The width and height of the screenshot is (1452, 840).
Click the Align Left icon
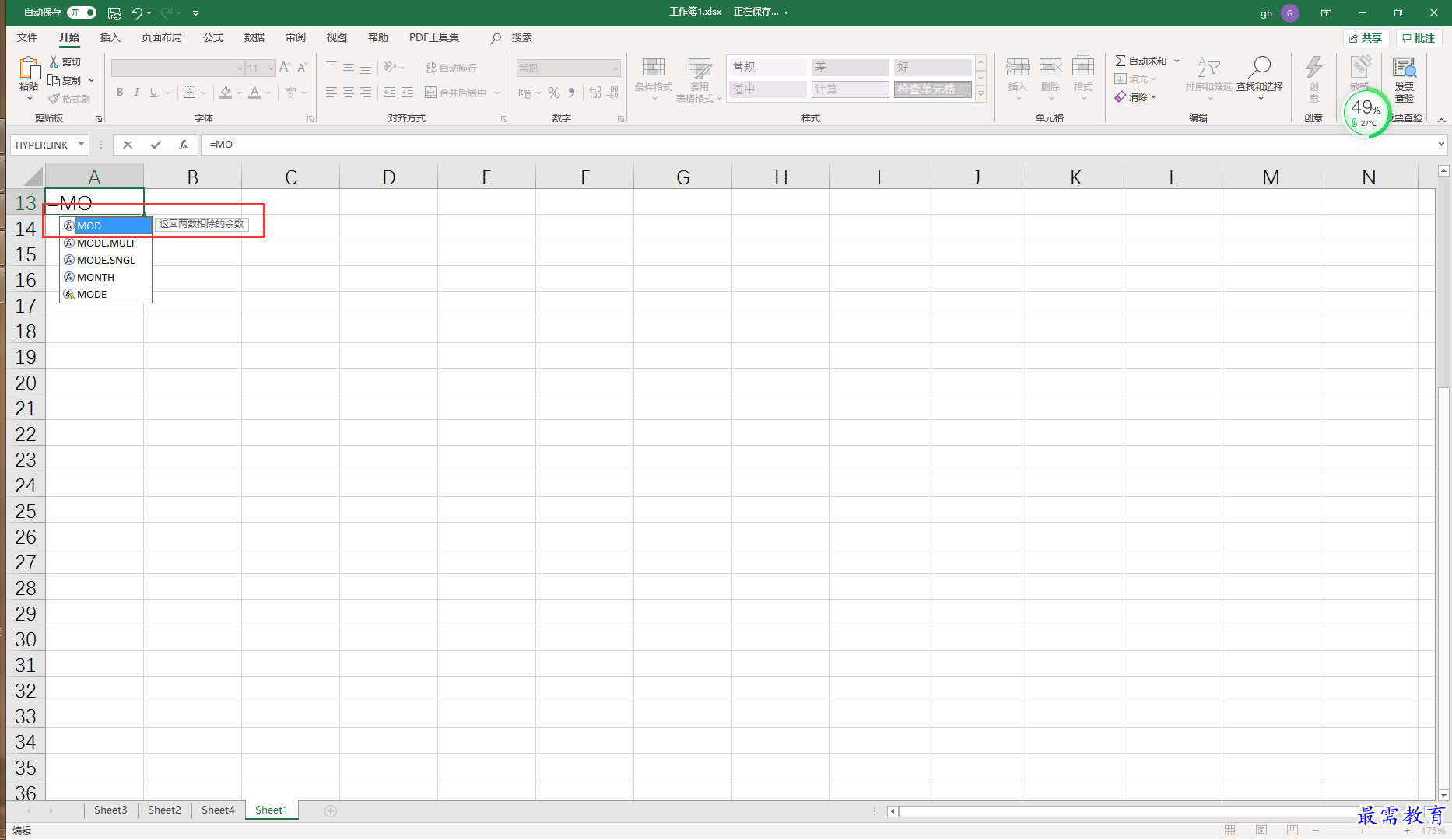point(331,93)
